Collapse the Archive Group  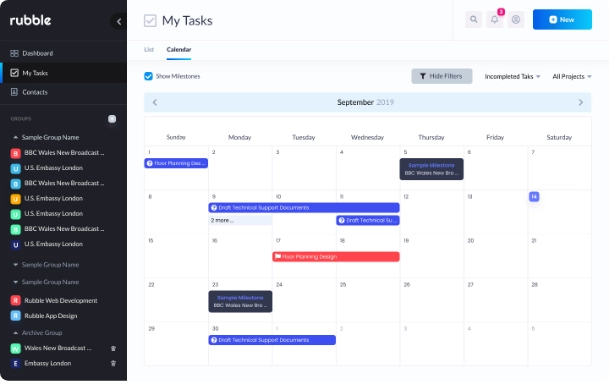(x=16, y=333)
